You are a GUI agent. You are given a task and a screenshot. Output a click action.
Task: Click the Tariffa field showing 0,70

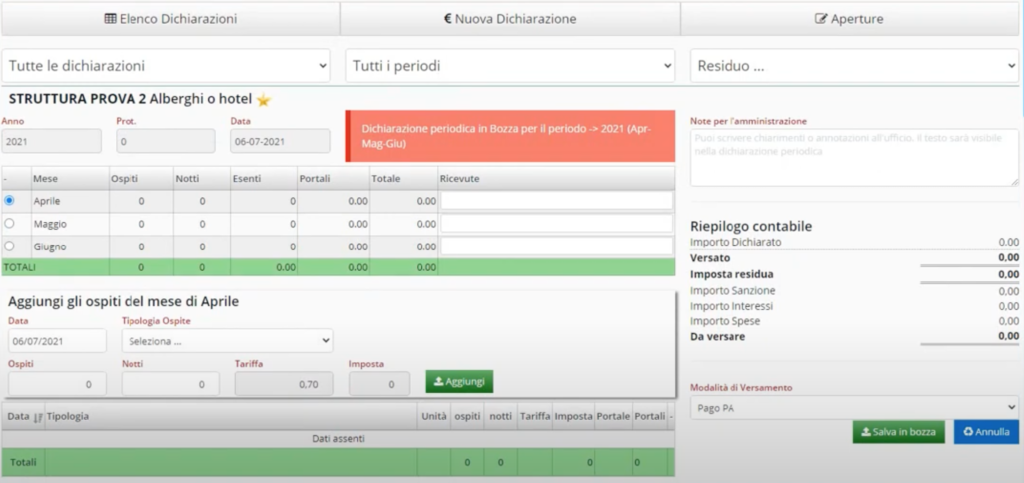coord(284,384)
